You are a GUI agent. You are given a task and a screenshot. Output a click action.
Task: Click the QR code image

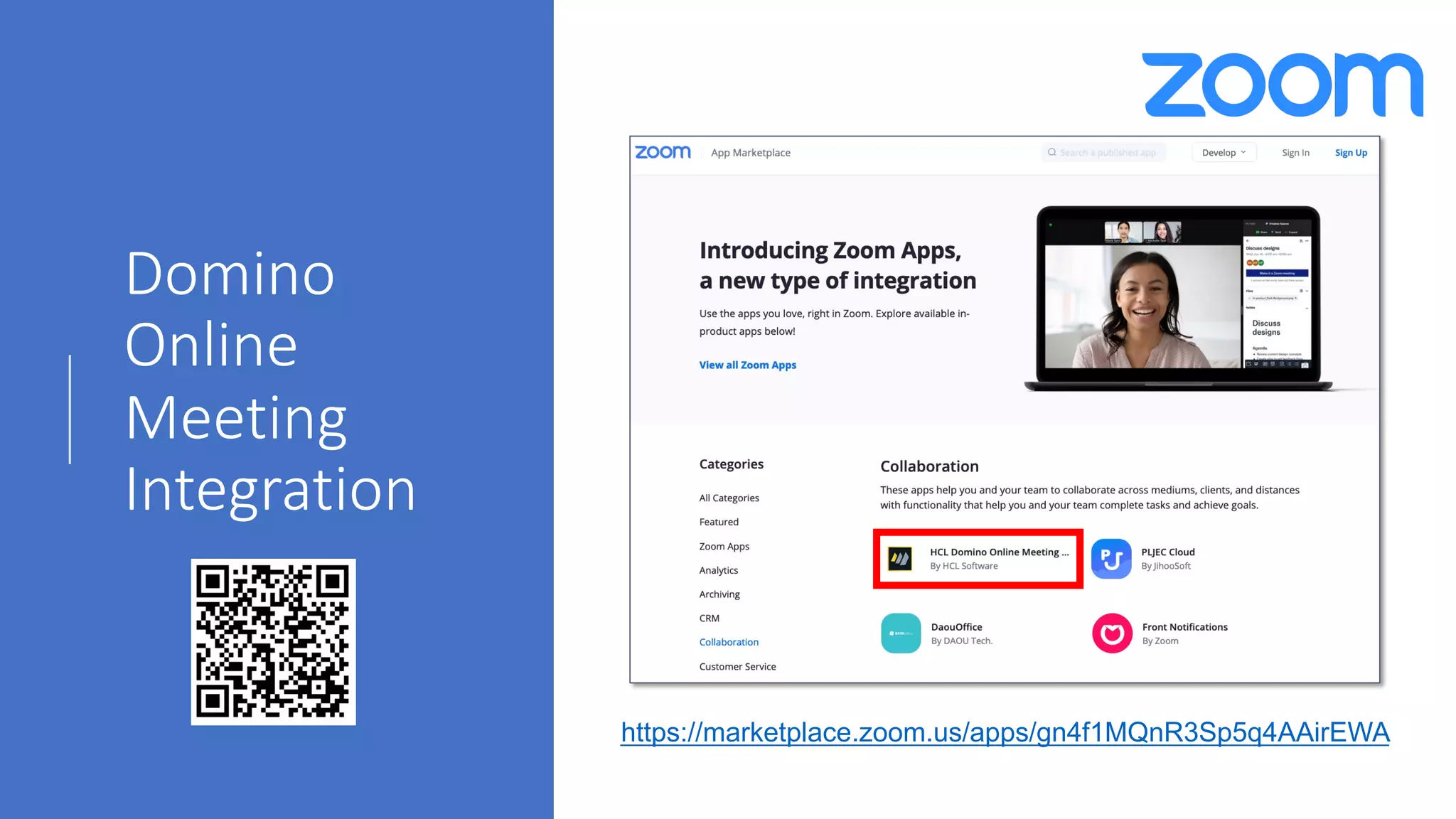point(273,642)
